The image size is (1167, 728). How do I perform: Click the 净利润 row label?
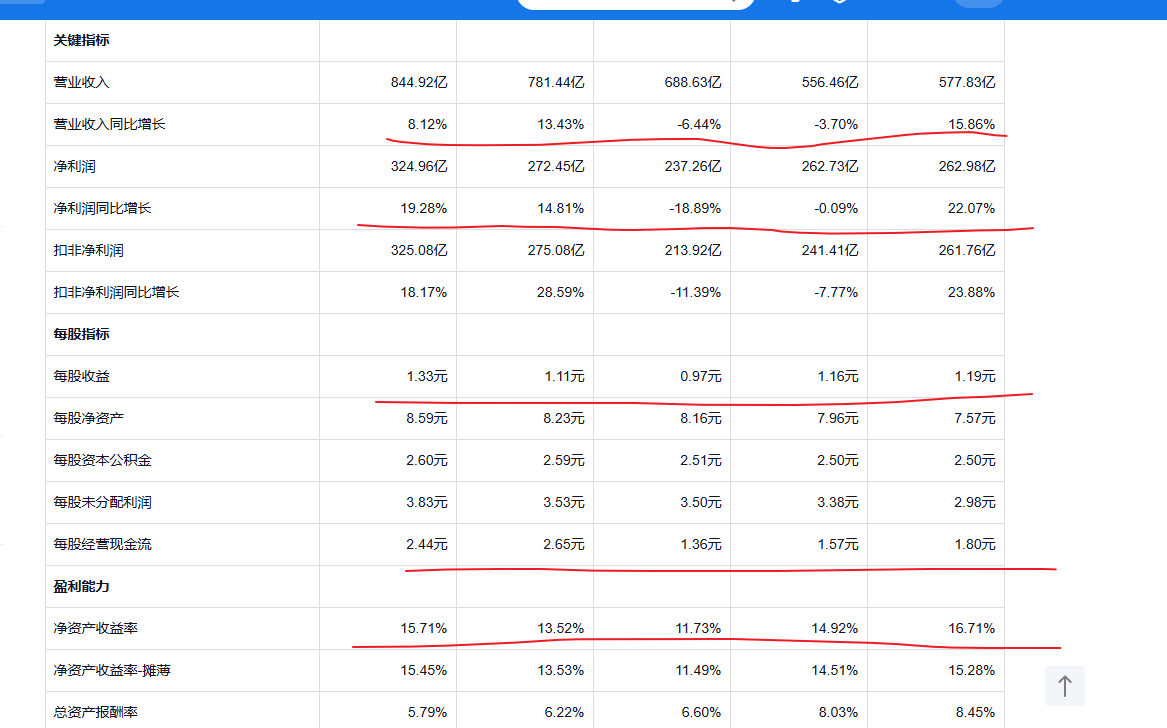(74, 166)
